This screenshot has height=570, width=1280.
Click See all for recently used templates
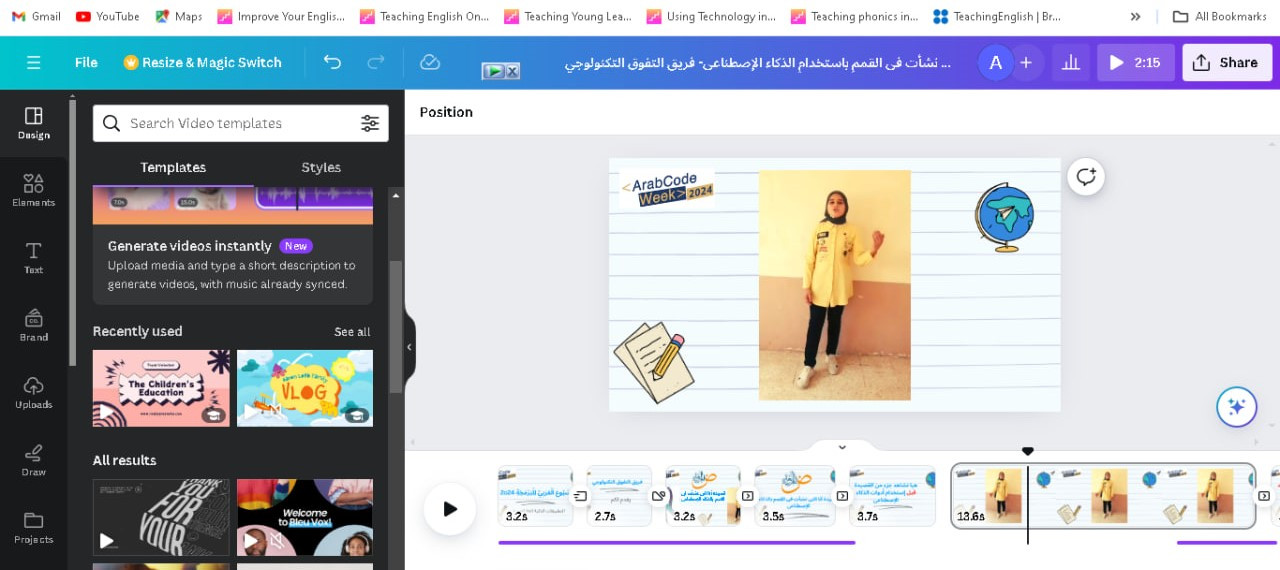click(x=352, y=332)
